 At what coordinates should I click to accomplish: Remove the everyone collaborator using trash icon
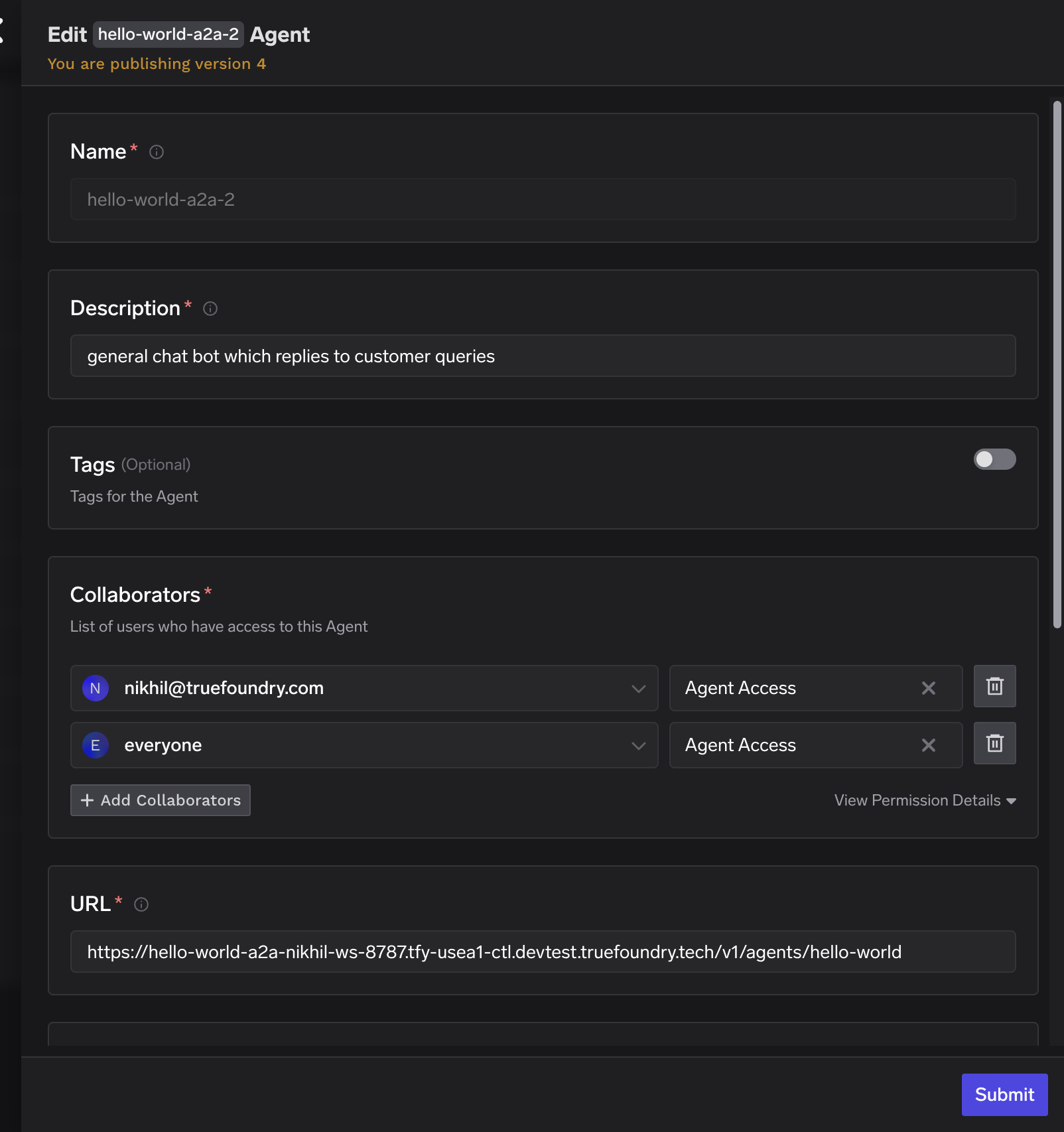click(x=995, y=743)
